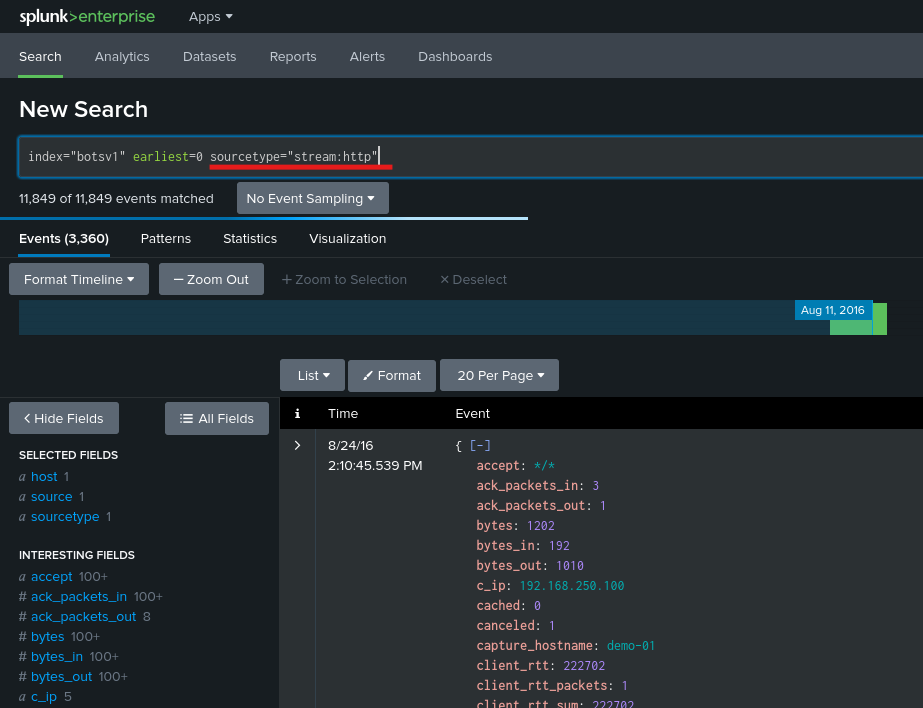Click the client_rtt value 222702
This screenshot has width=923, height=708.
tap(584, 666)
